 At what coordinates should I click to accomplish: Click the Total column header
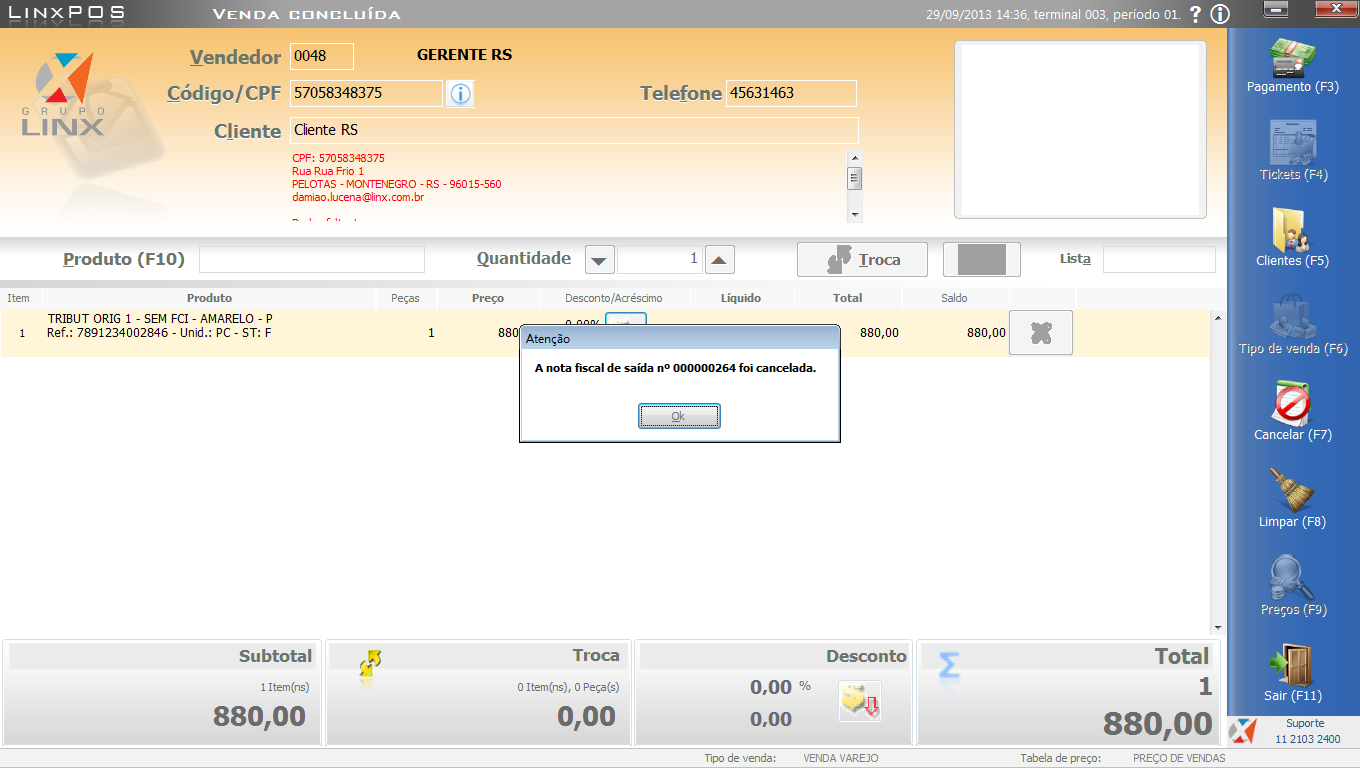pos(848,298)
